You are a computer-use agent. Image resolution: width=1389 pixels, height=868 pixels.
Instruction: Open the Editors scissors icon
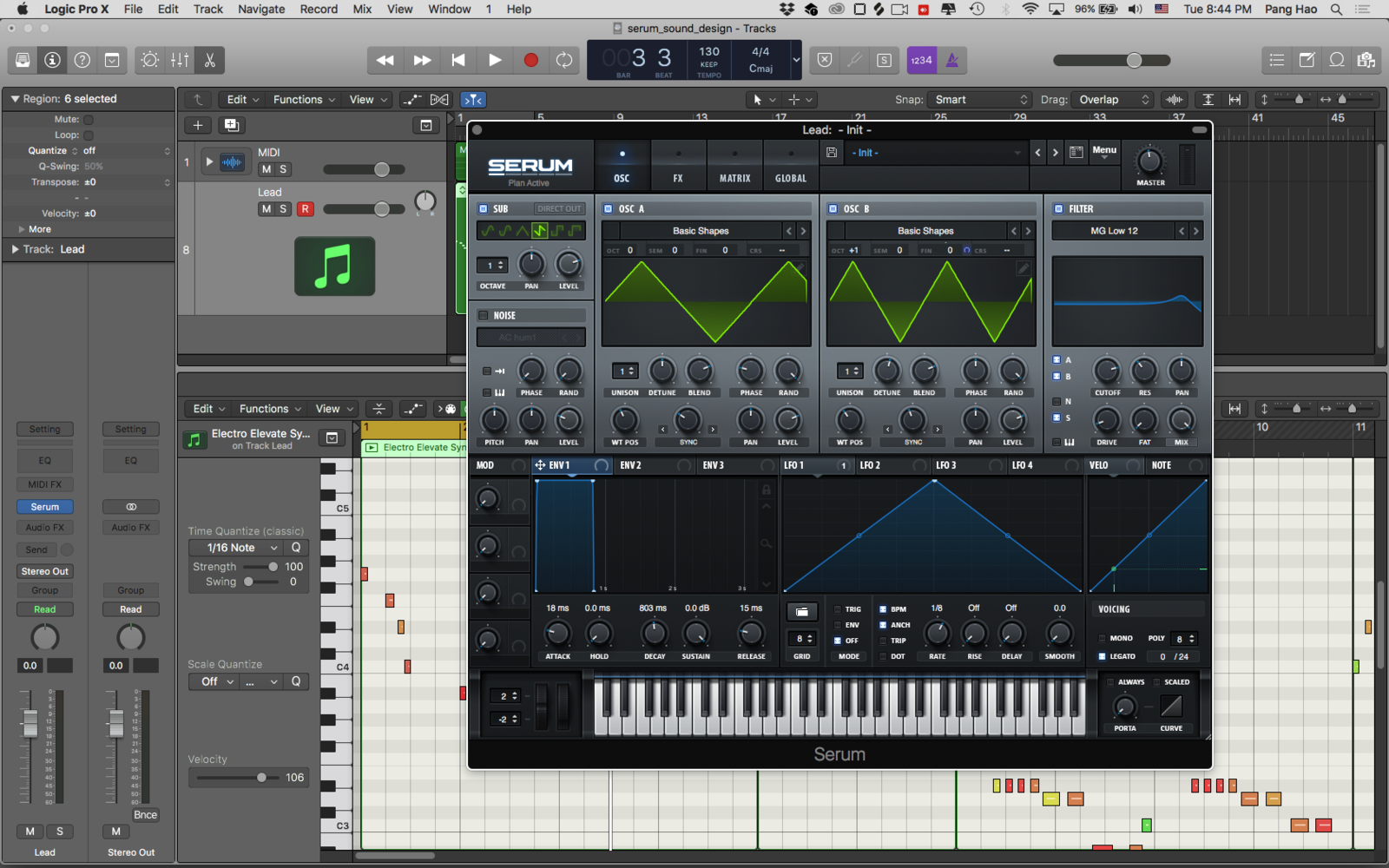[209, 60]
